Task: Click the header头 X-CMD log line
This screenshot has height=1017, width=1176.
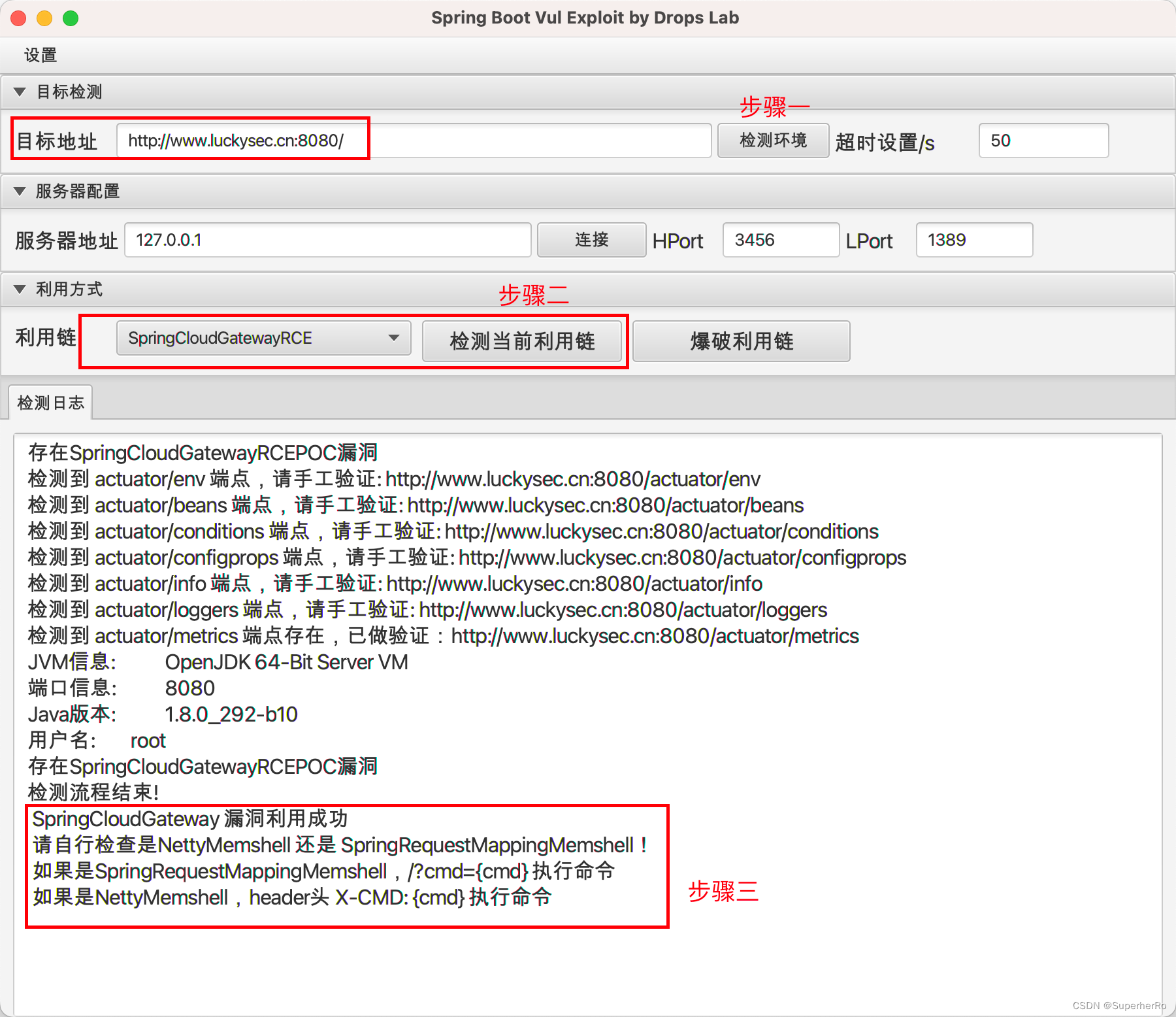Action: 293,897
